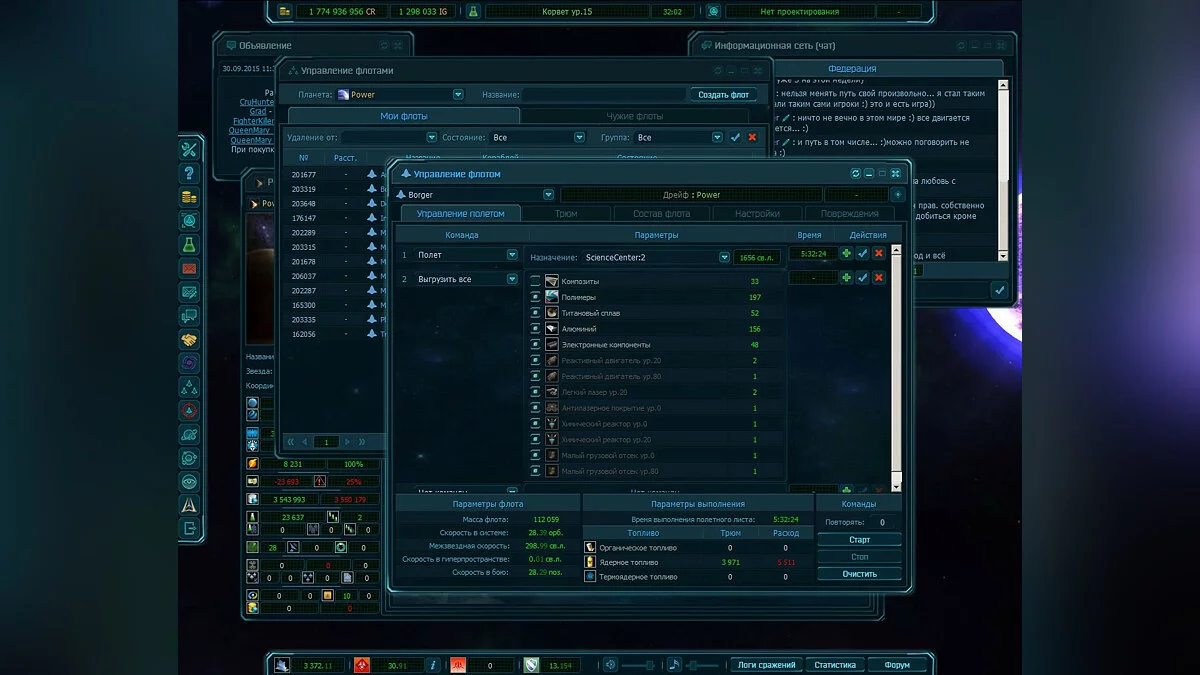The width and height of the screenshot is (1200, 675).
Task: Open the red envelope mail sidebar icon
Action: pyautogui.click(x=189, y=268)
